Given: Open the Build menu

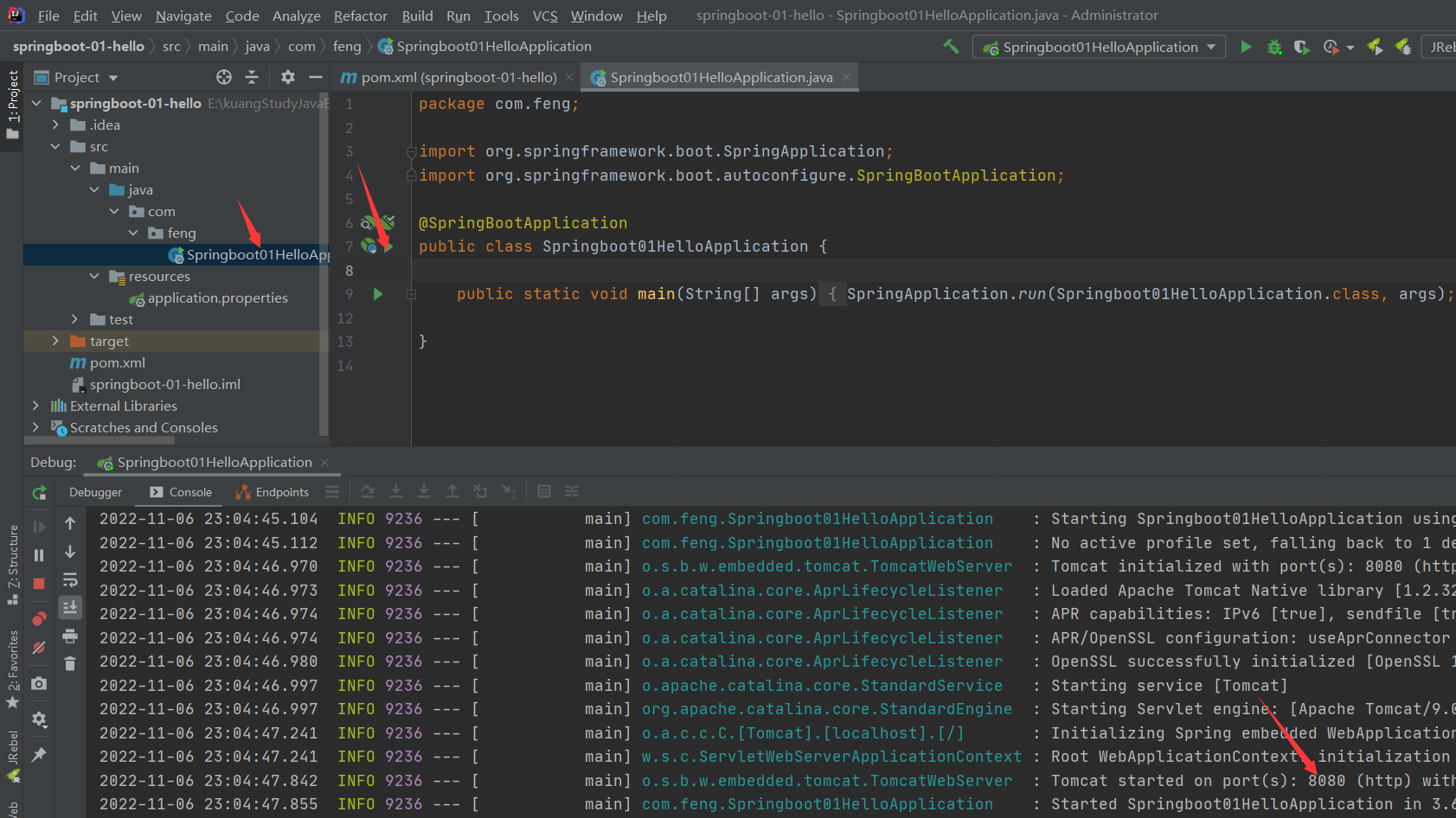Looking at the screenshot, I should (417, 16).
